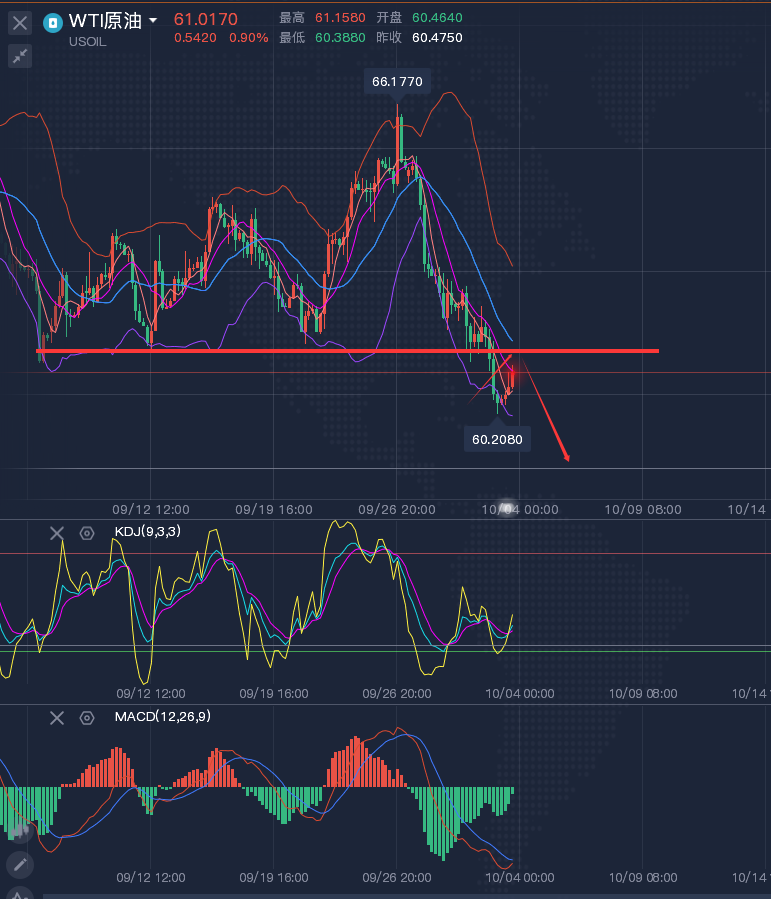Click the USOIL symbol code text
The width and height of the screenshot is (771, 899).
[x=88, y=42]
